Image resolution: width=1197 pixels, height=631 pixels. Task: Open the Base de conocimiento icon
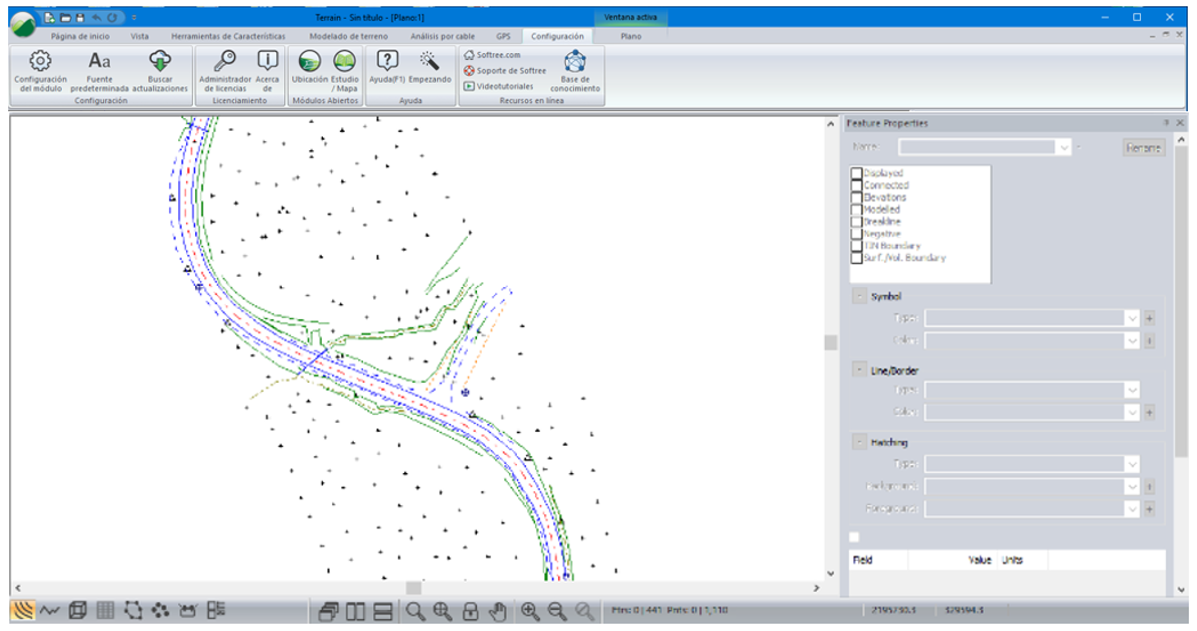[x=575, y=61]
